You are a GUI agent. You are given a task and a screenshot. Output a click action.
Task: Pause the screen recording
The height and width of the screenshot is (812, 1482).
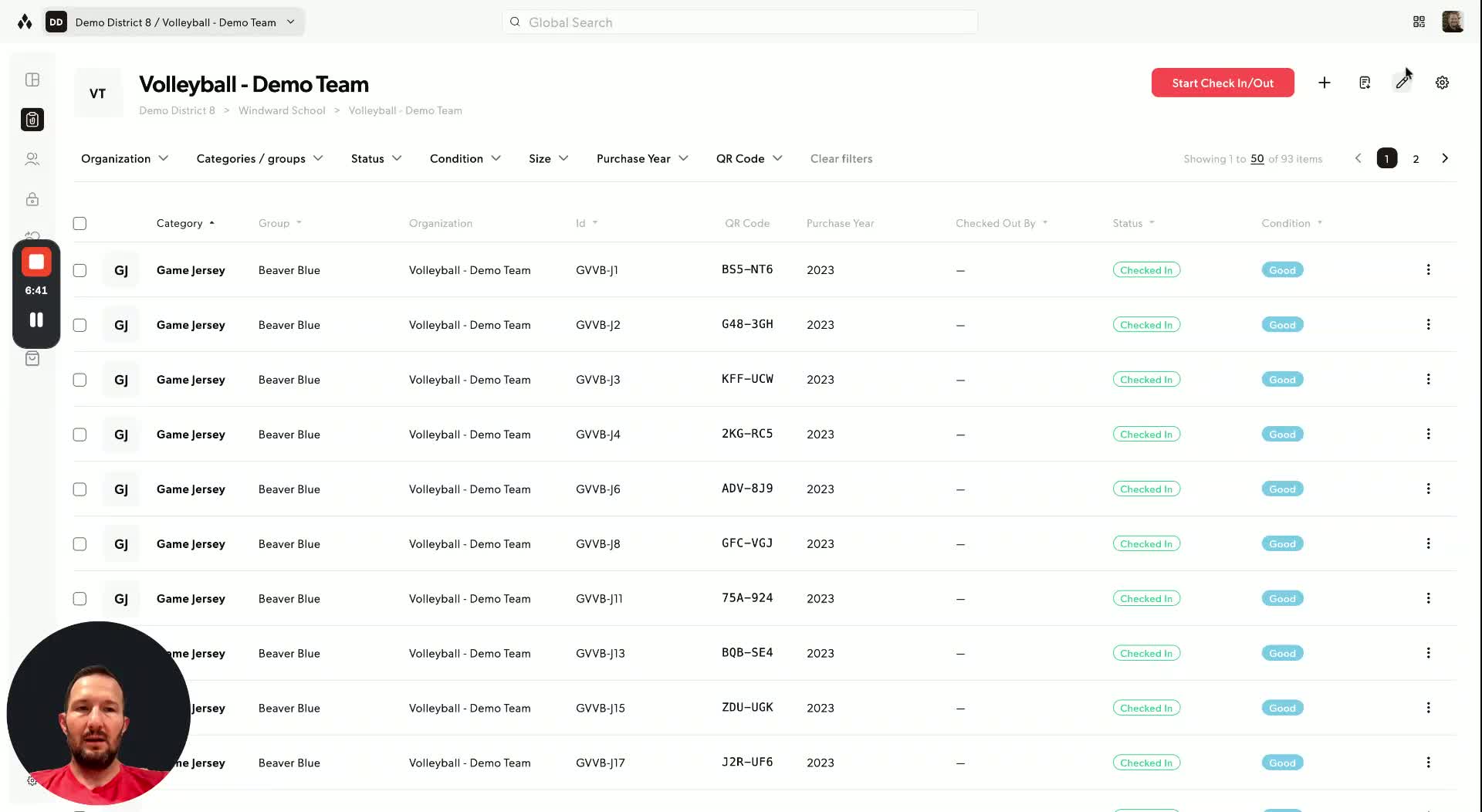(x=36, y=320)
